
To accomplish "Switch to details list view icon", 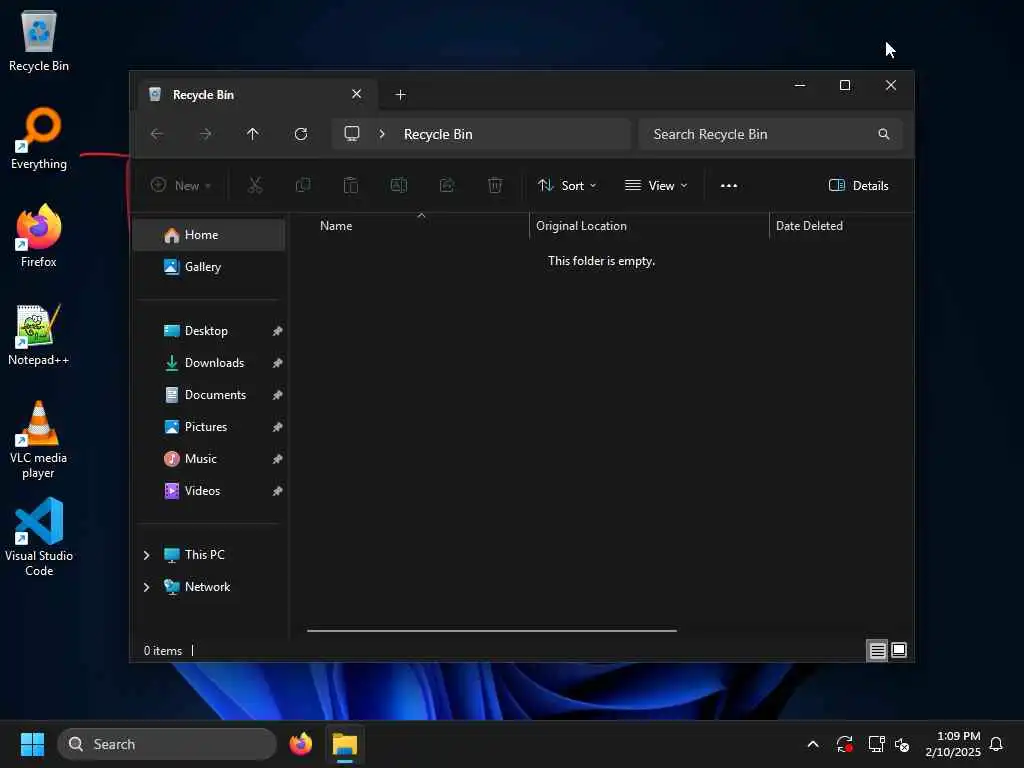I will pos(877,650).
